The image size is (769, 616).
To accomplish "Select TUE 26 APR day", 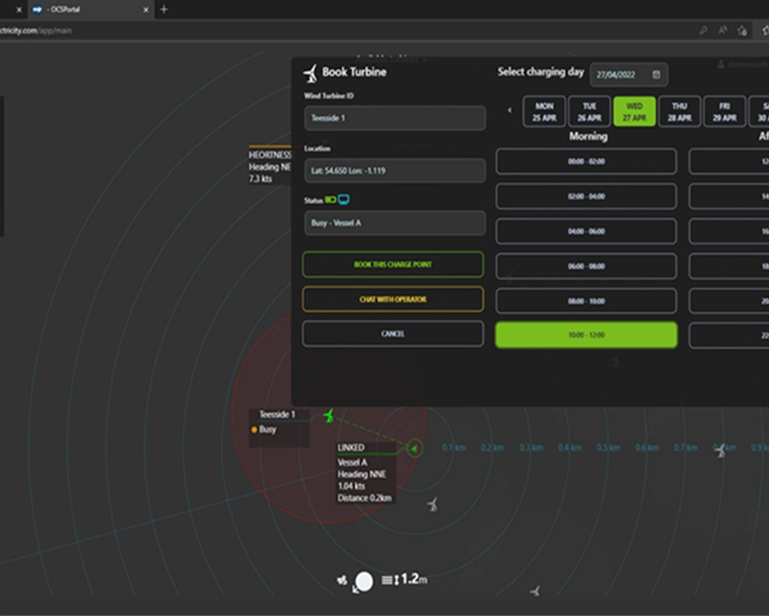I will click(x=590, y=111).
